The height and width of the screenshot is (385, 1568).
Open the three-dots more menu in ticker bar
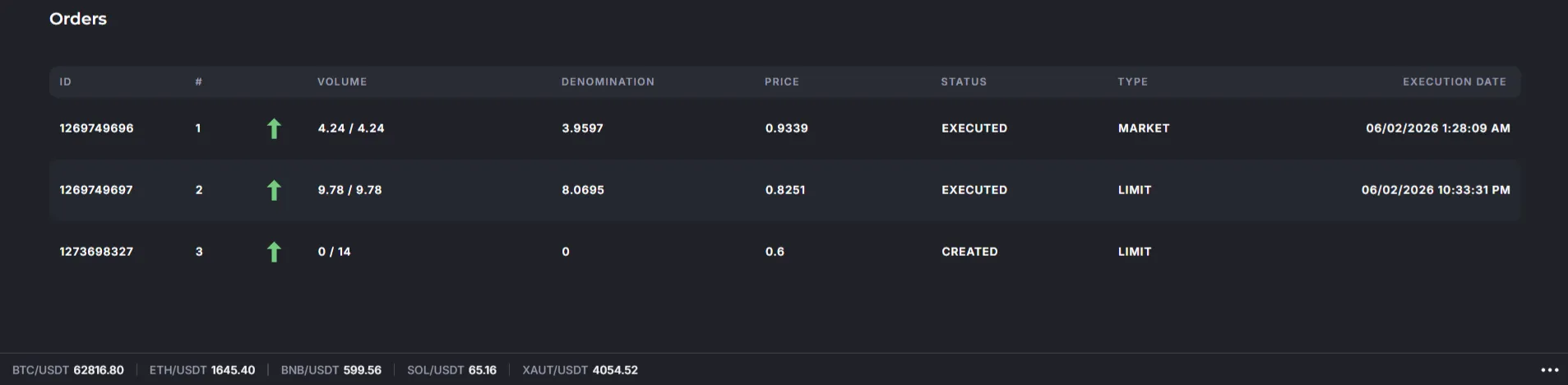pyautogui.click(x=1549, y=370)
